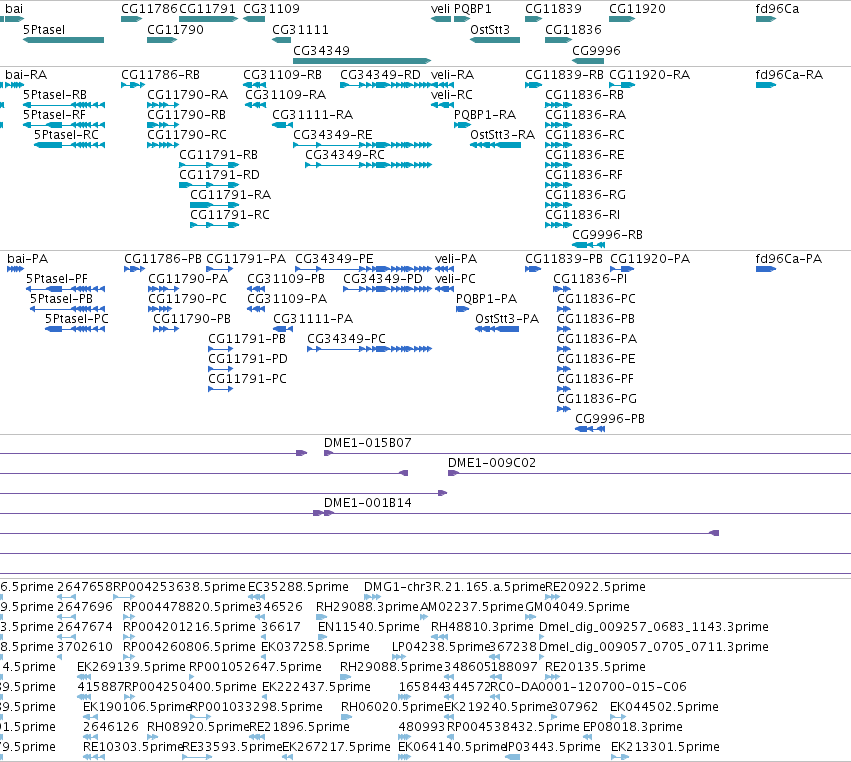Image resolution: width=851 pixels, height=762 pixels.
Task: Select EST RE10303.5prime
Action: [x=93, y=757]
